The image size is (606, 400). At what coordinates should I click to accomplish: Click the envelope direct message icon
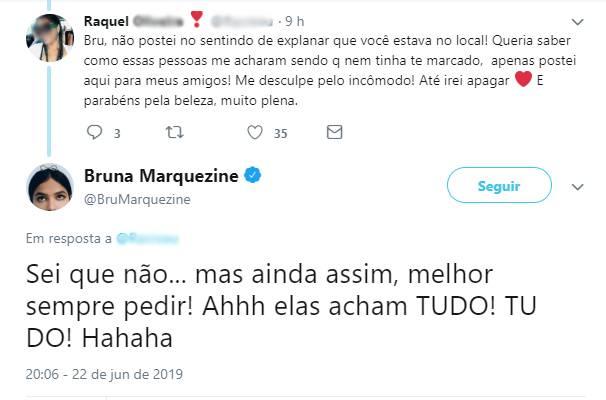click(x=334, y=132)
